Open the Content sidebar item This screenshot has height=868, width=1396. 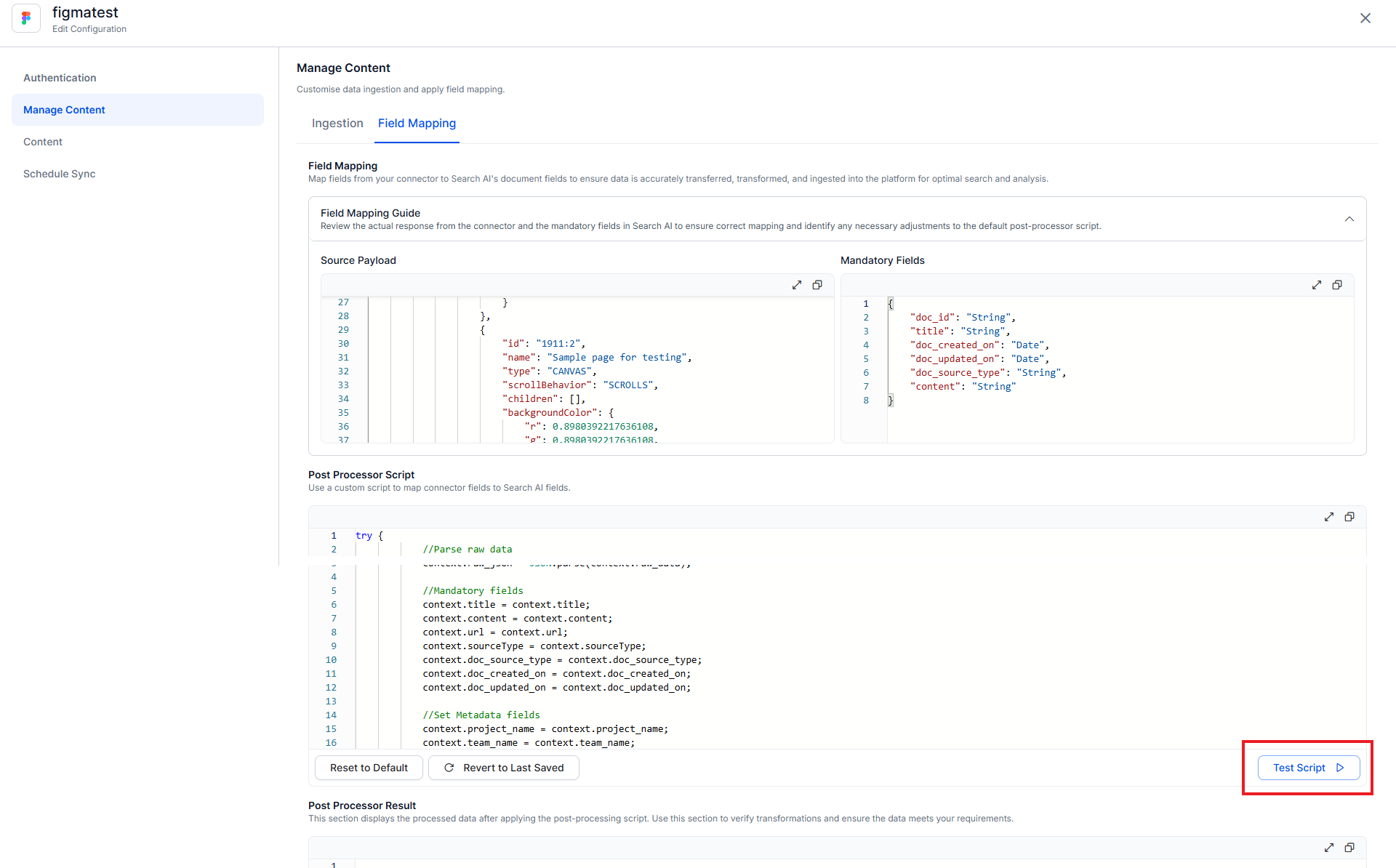(x=43, y=142)
